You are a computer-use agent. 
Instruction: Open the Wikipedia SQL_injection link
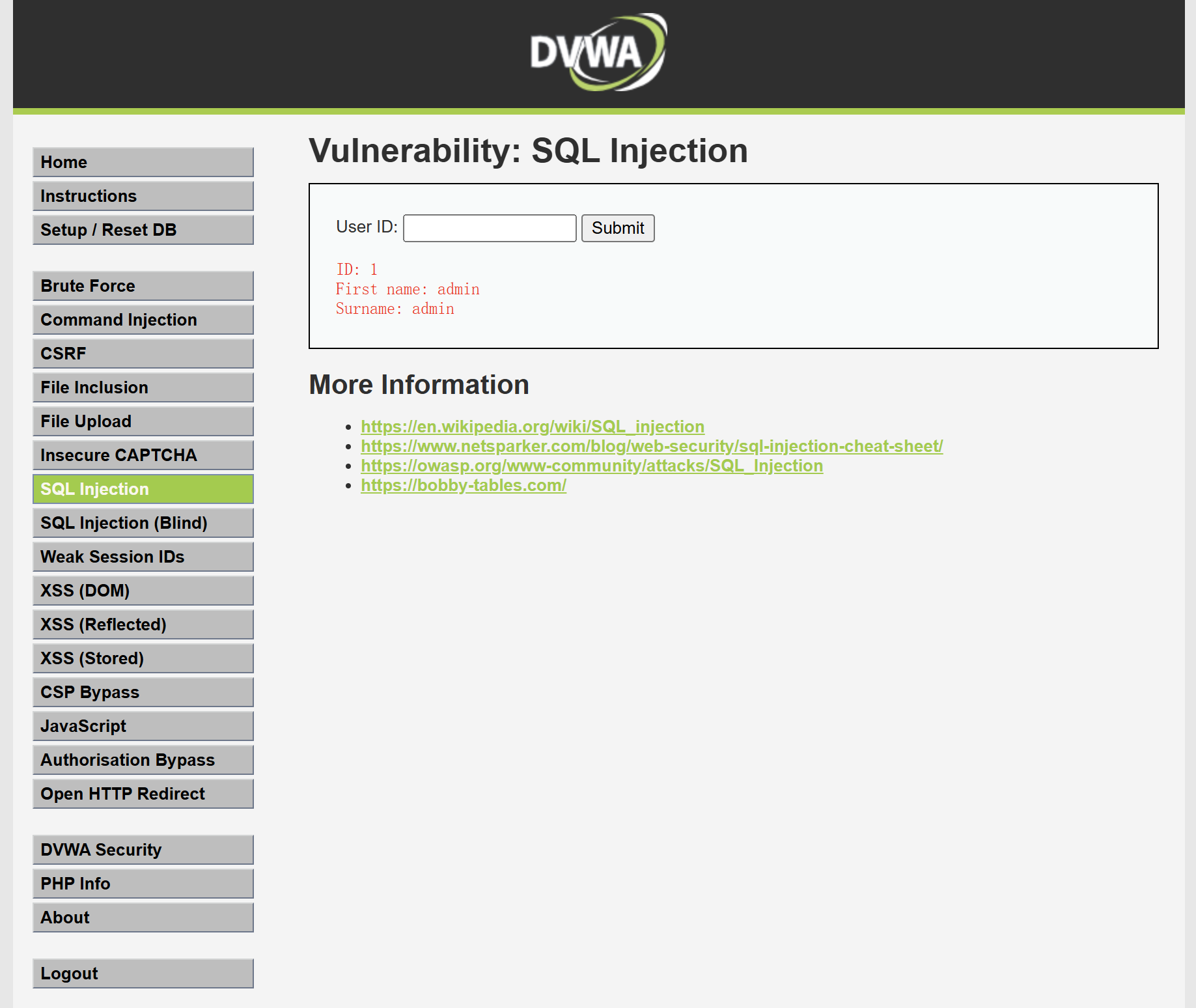[x=533, y=427]
